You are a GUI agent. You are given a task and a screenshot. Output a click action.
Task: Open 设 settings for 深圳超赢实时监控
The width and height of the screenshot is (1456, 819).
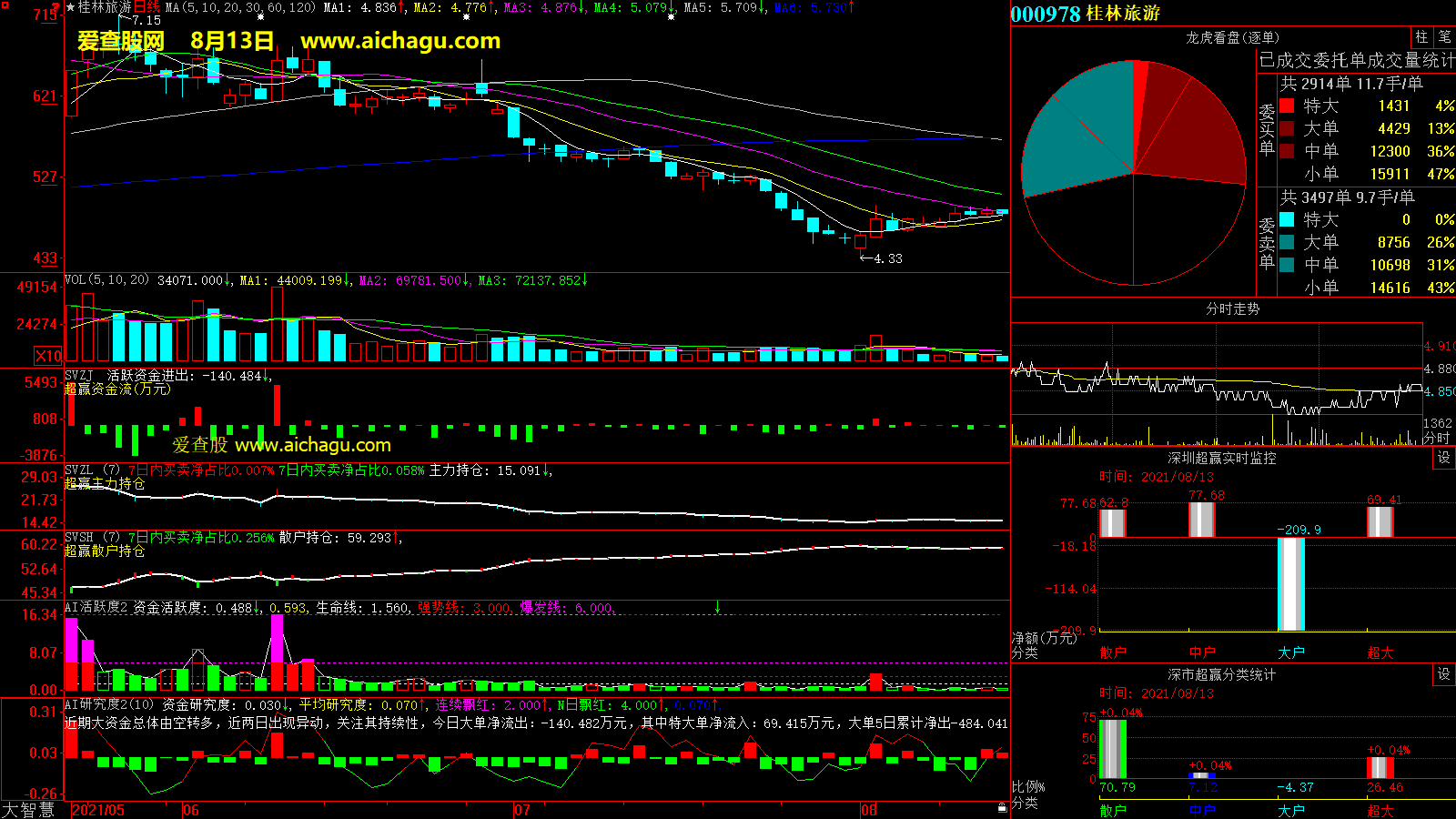click(1444, 458)
